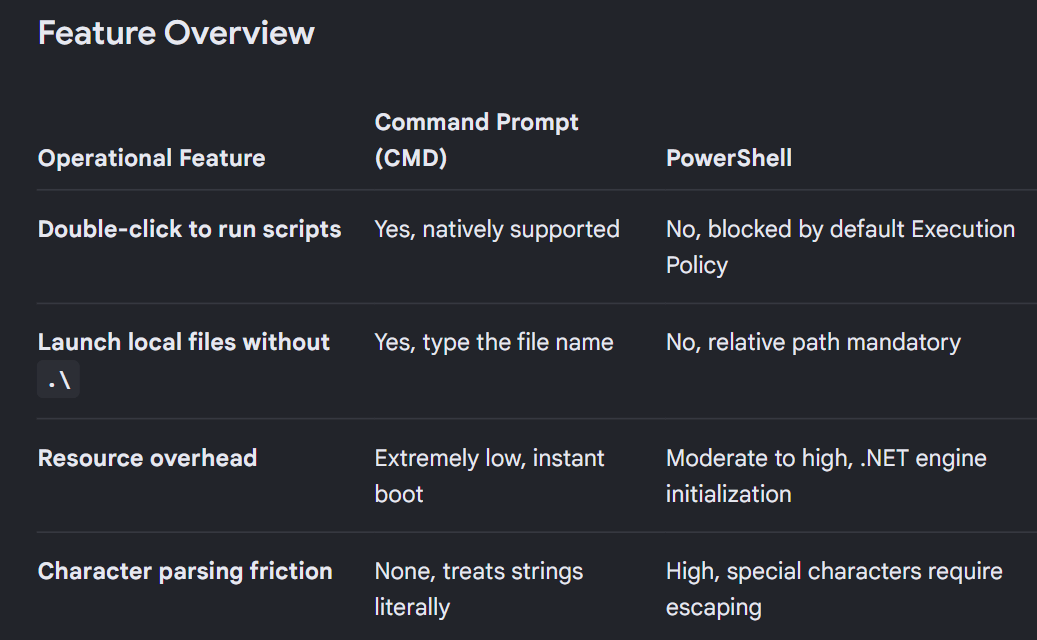This screenshot has width=1037, height=640.
Task: Click 'No, relative path mandatory' cell
Action: coord(813,342)
